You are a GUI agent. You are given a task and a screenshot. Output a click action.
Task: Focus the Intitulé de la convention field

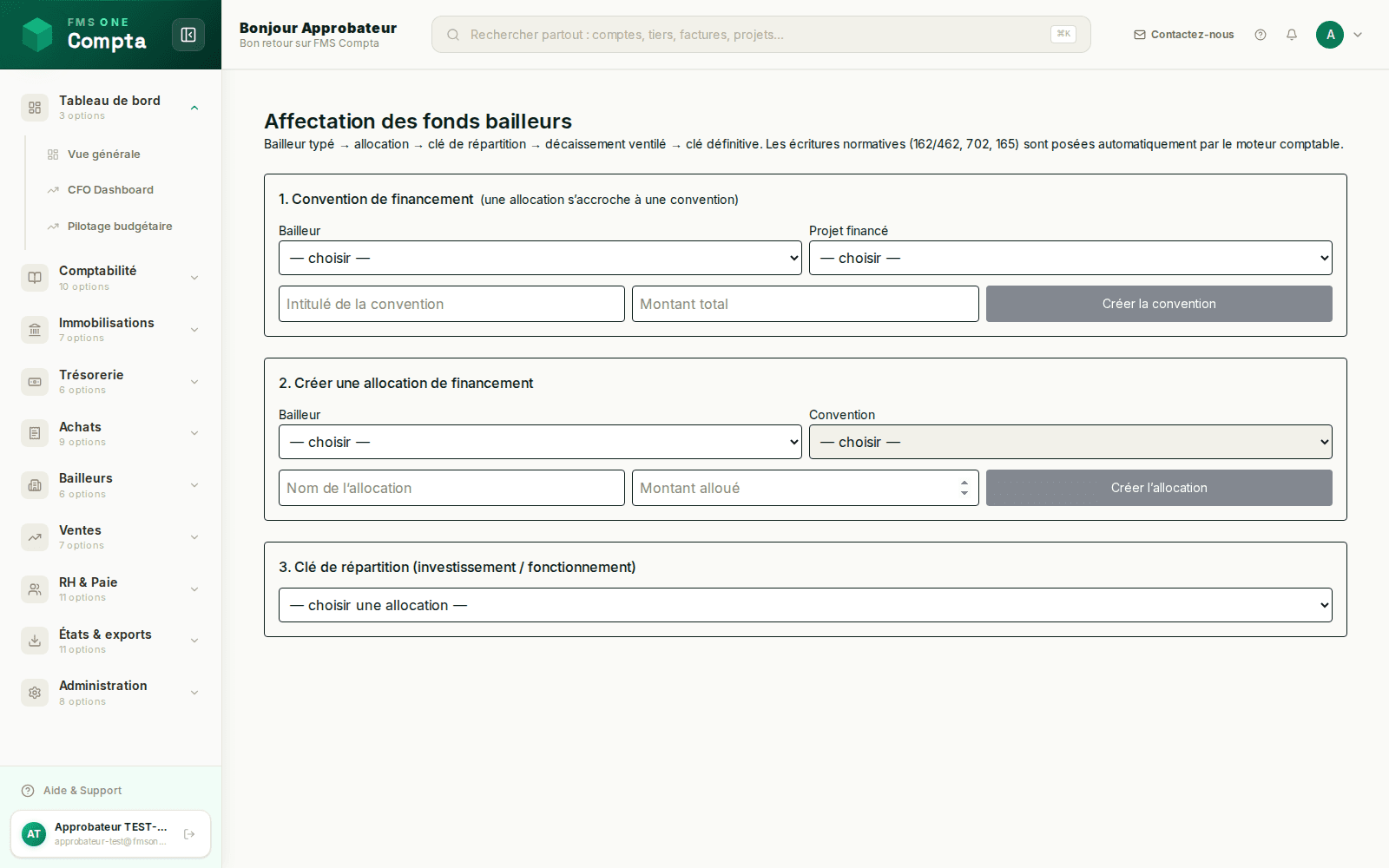[x=451, y=304]
